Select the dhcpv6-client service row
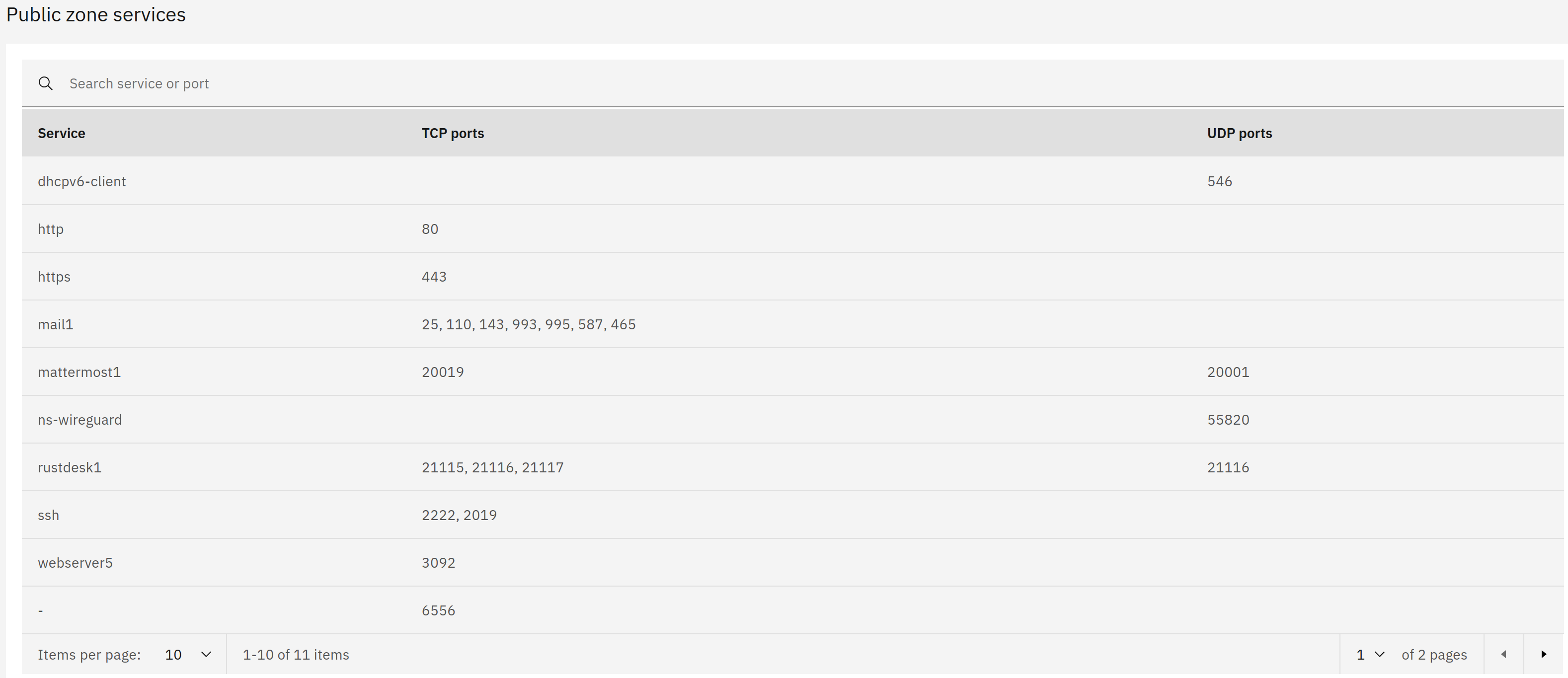The image size is (1568, 678). point(82,181)
